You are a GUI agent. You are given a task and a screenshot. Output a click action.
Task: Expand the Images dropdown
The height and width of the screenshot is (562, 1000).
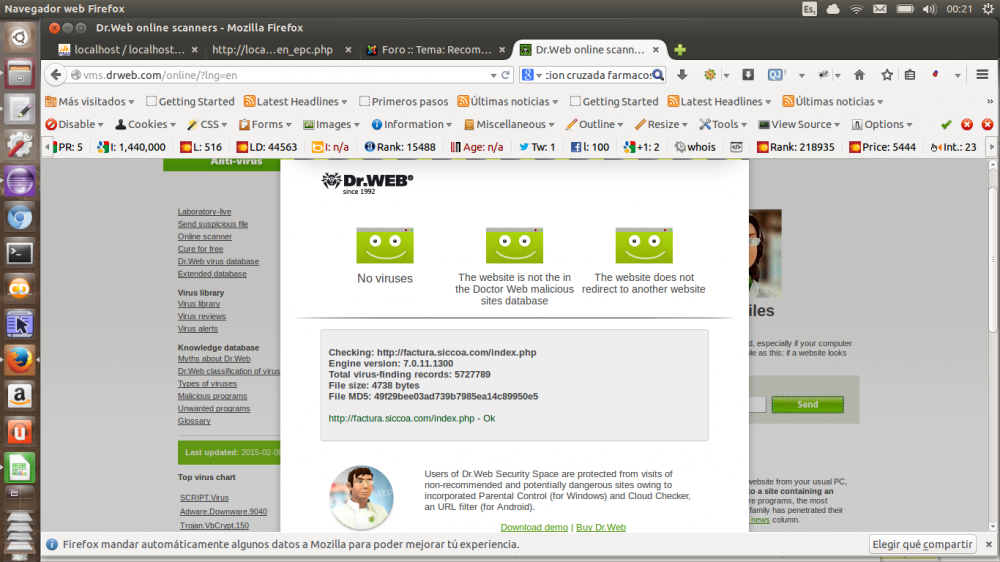332,124
